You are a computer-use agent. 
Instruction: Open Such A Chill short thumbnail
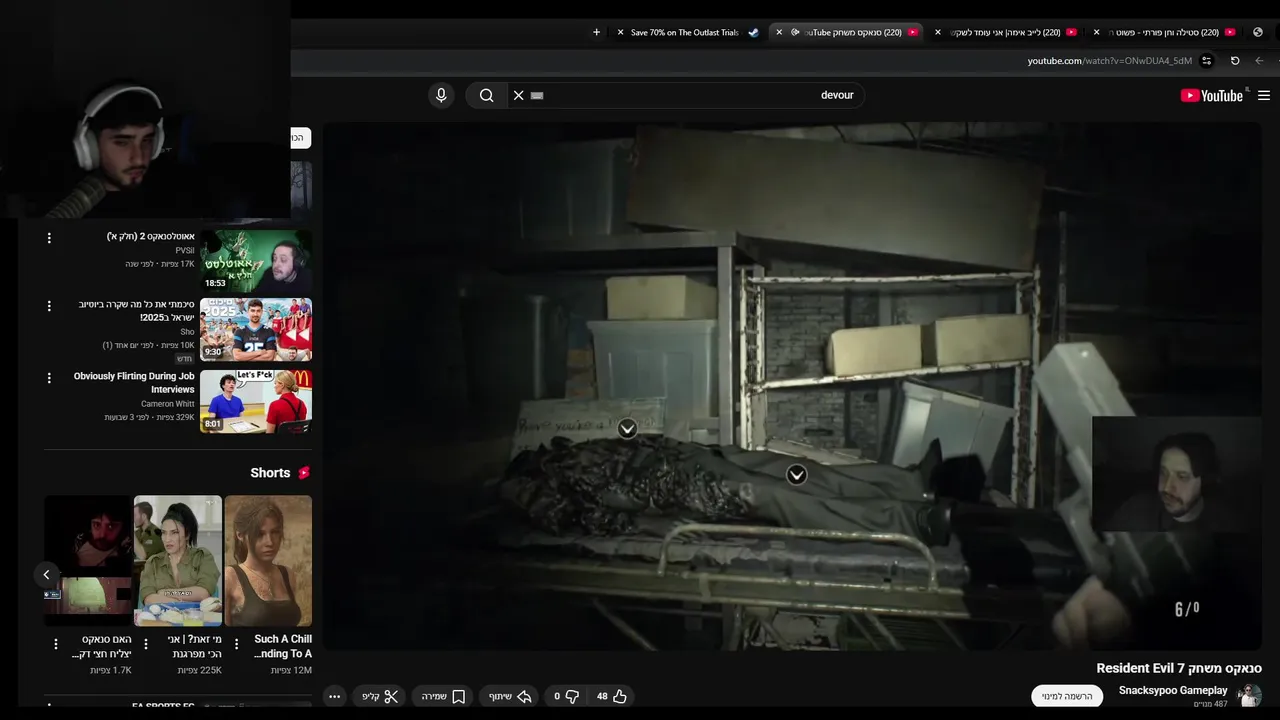(x=268, y=560)
